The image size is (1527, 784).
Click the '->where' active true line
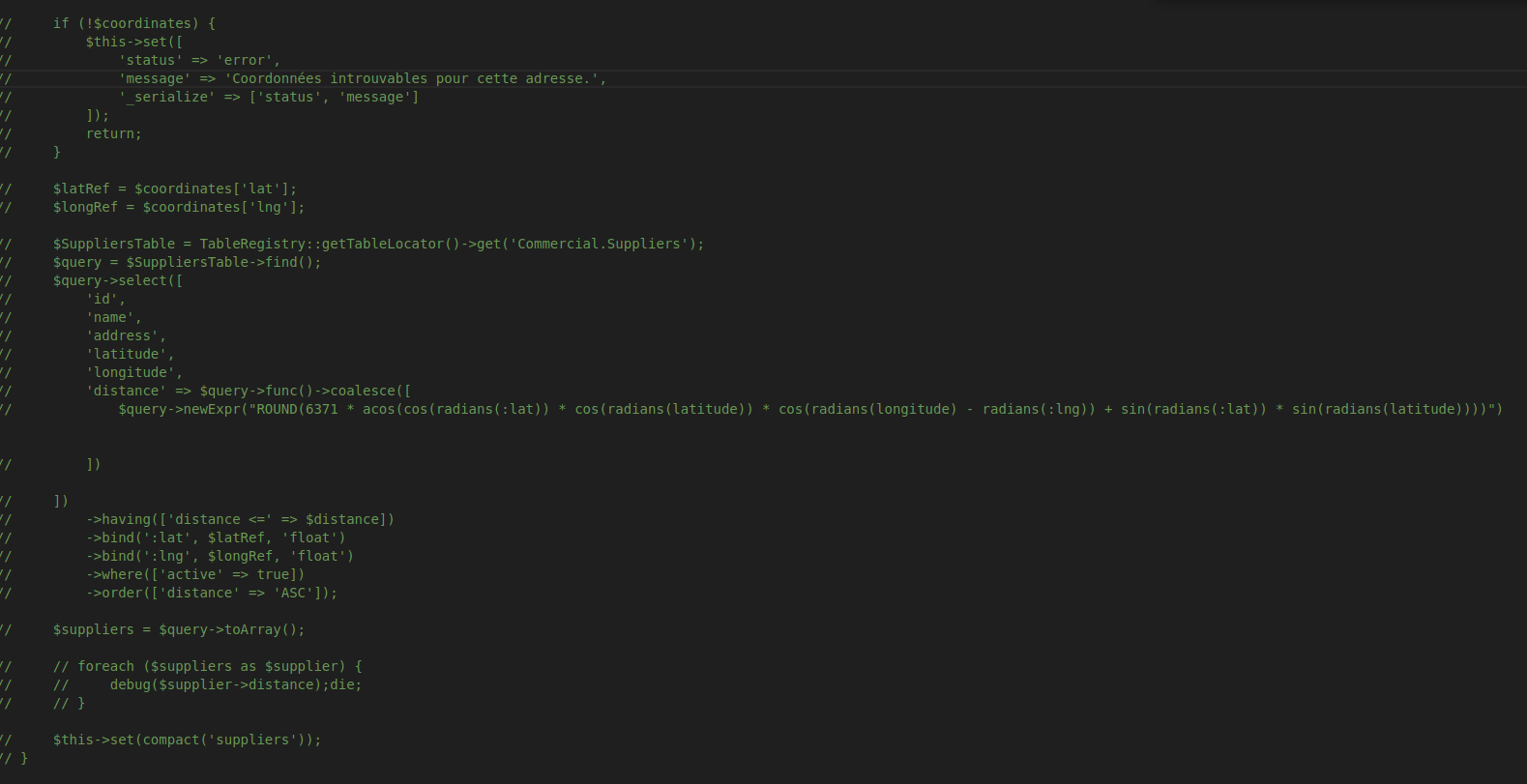click(x=194, y=574)
